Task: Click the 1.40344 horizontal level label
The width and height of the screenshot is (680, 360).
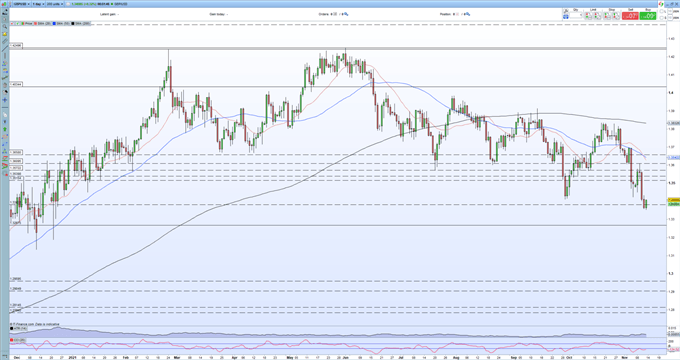Action: pos(16,84)
